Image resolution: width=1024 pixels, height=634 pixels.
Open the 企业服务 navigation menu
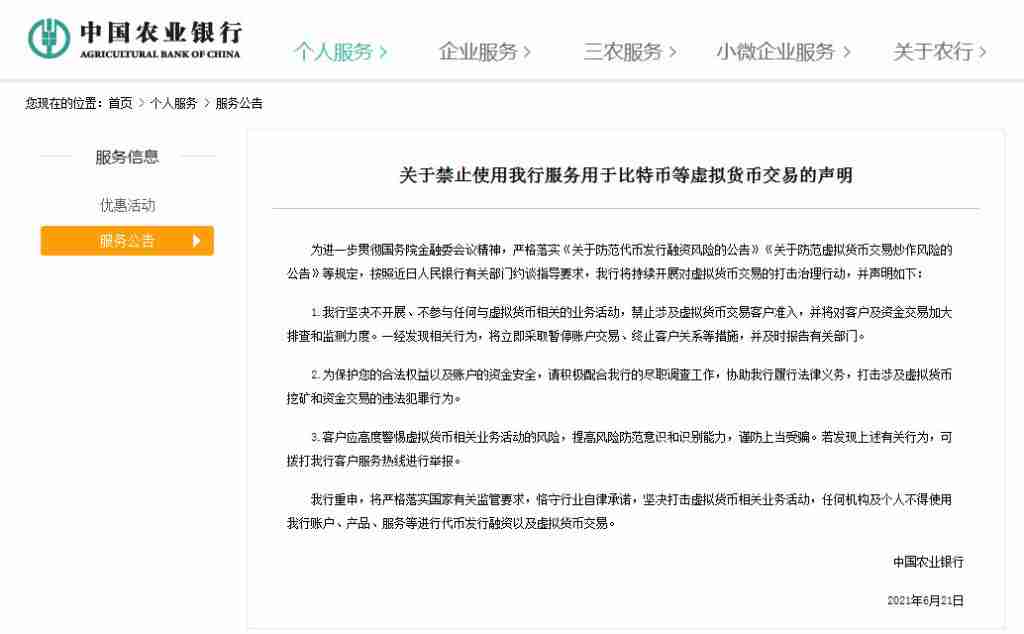click(477, 52)
